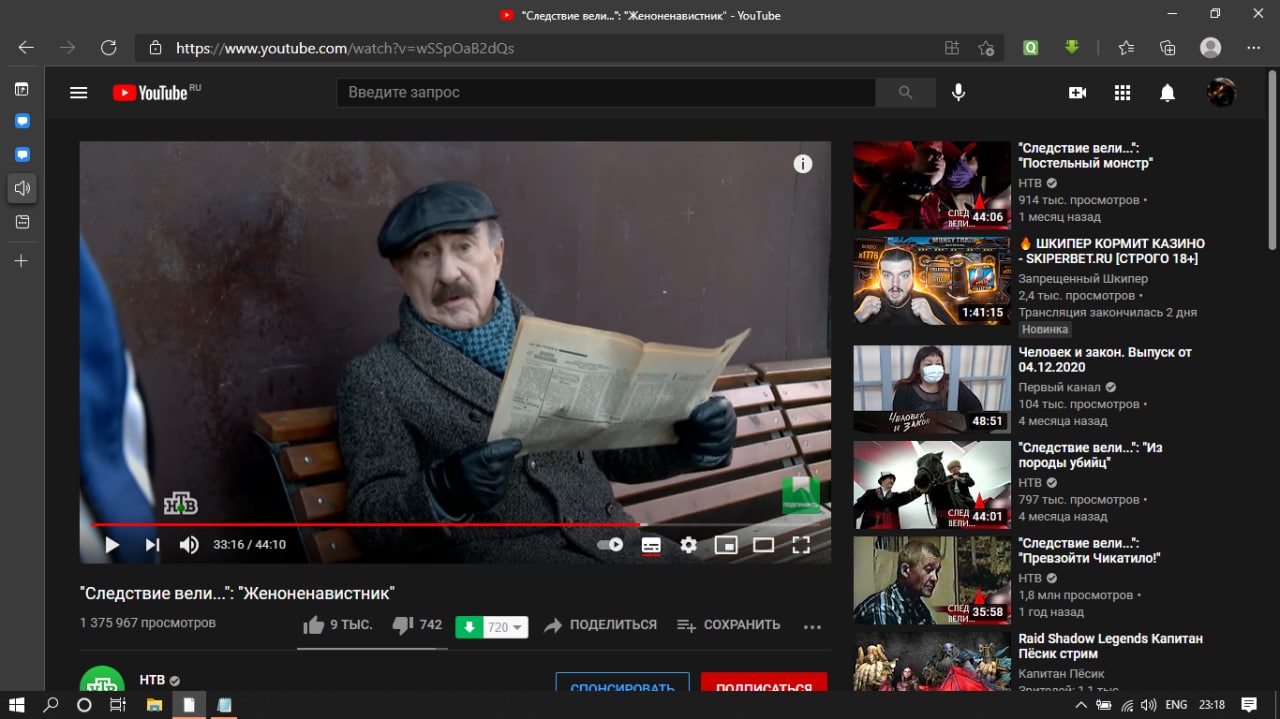
Task: Skip to the next video
Action: [x=152, y=545]
